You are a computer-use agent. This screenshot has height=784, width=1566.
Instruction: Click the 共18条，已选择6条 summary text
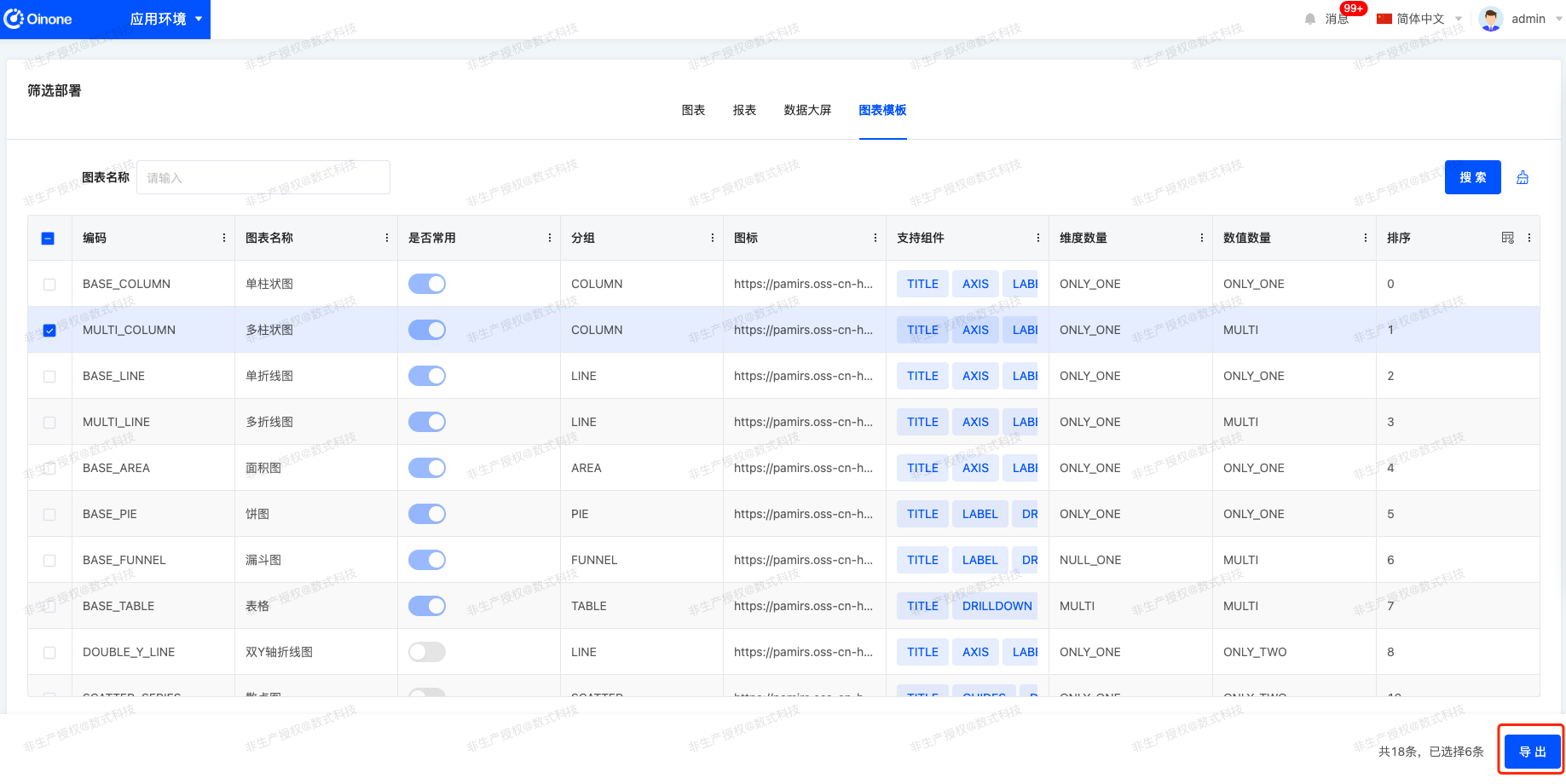tap(1430, 752)
